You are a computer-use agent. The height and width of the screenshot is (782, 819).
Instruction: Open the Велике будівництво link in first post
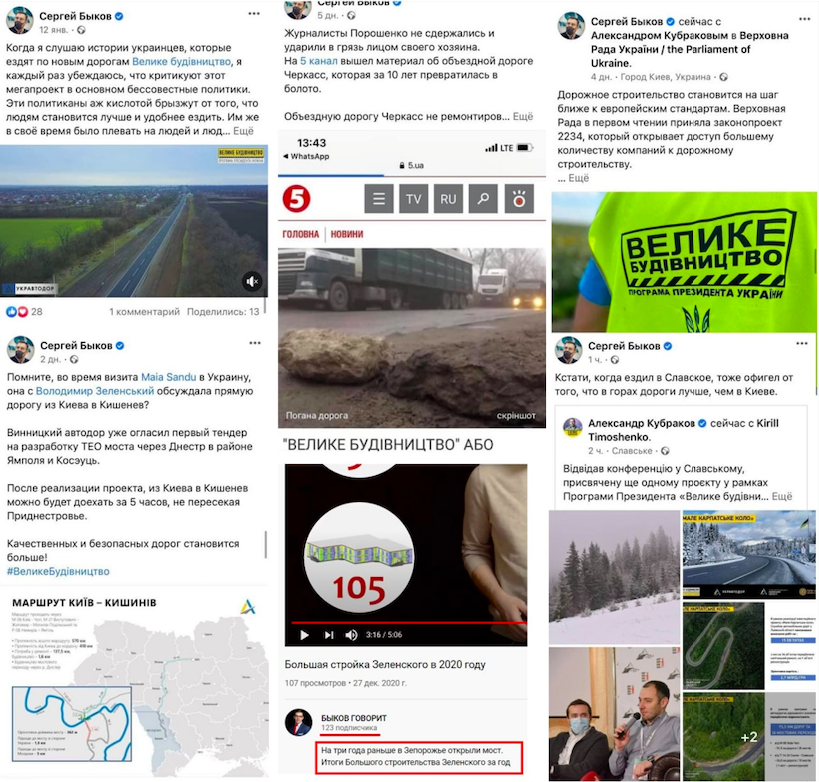click(x=181, y=62)
